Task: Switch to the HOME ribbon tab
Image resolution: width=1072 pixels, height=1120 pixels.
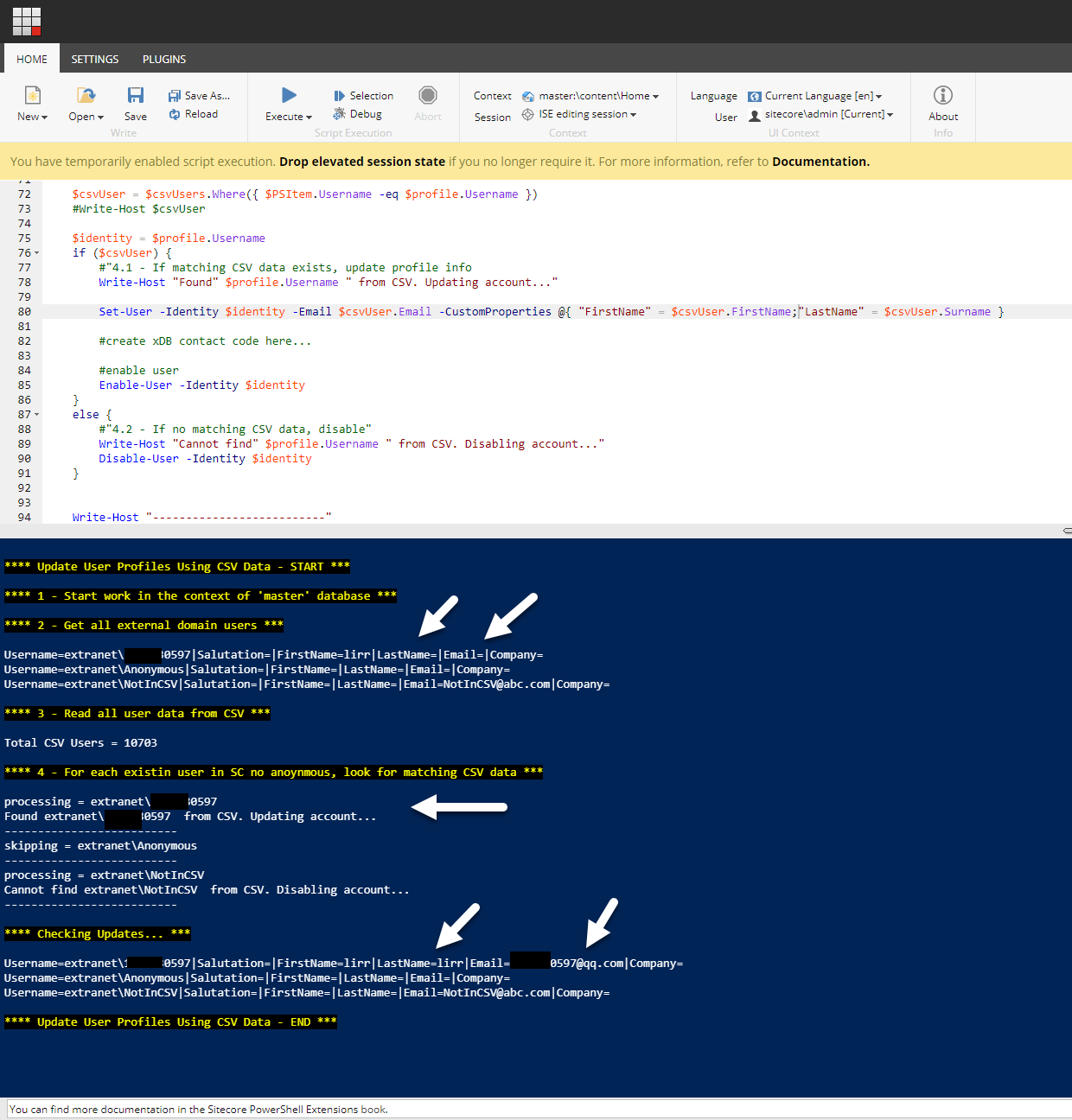Action: [32, 59]
